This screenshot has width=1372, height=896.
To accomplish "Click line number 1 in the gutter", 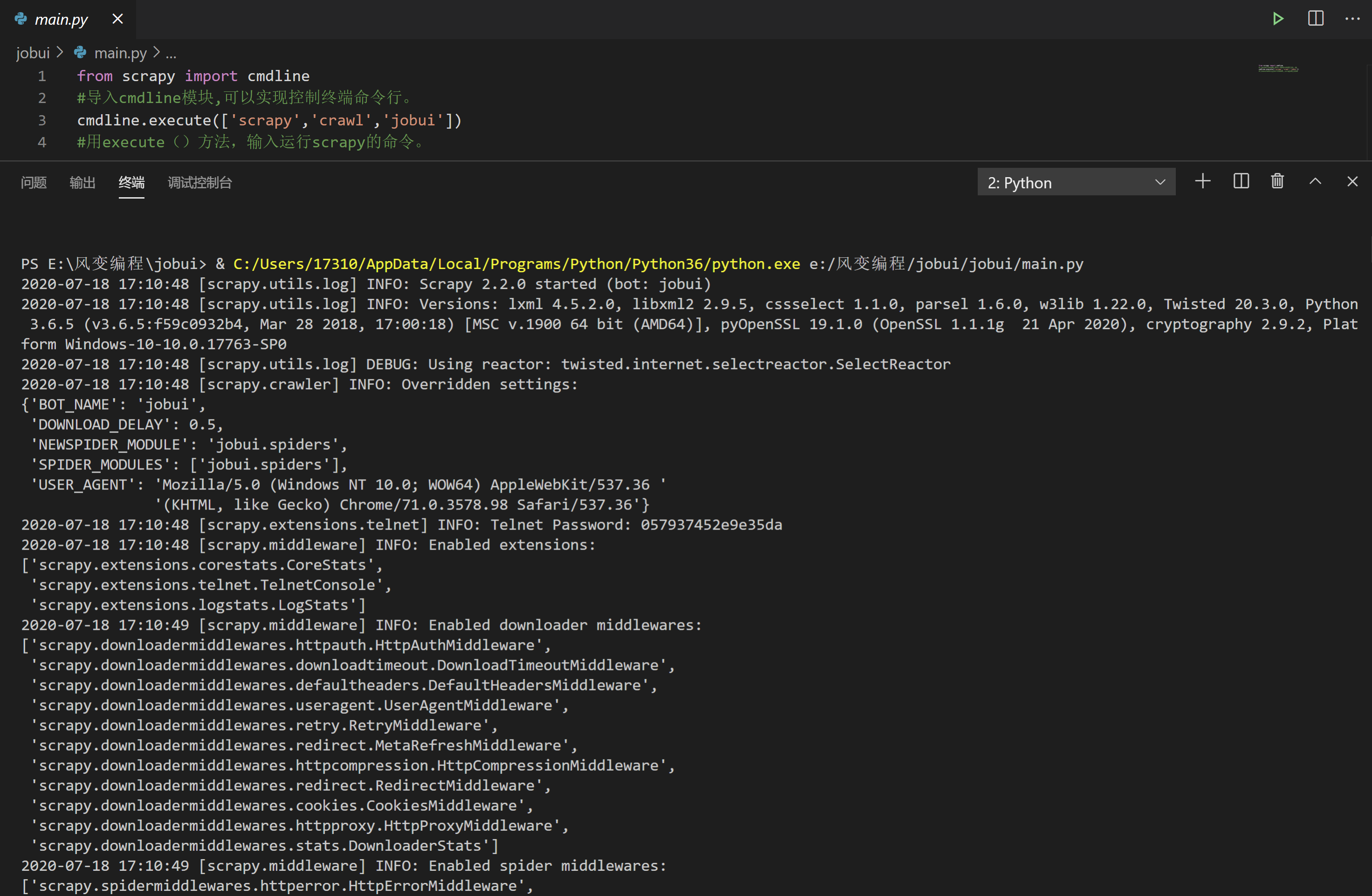I will pyautogui.click(x=42, y=76).
